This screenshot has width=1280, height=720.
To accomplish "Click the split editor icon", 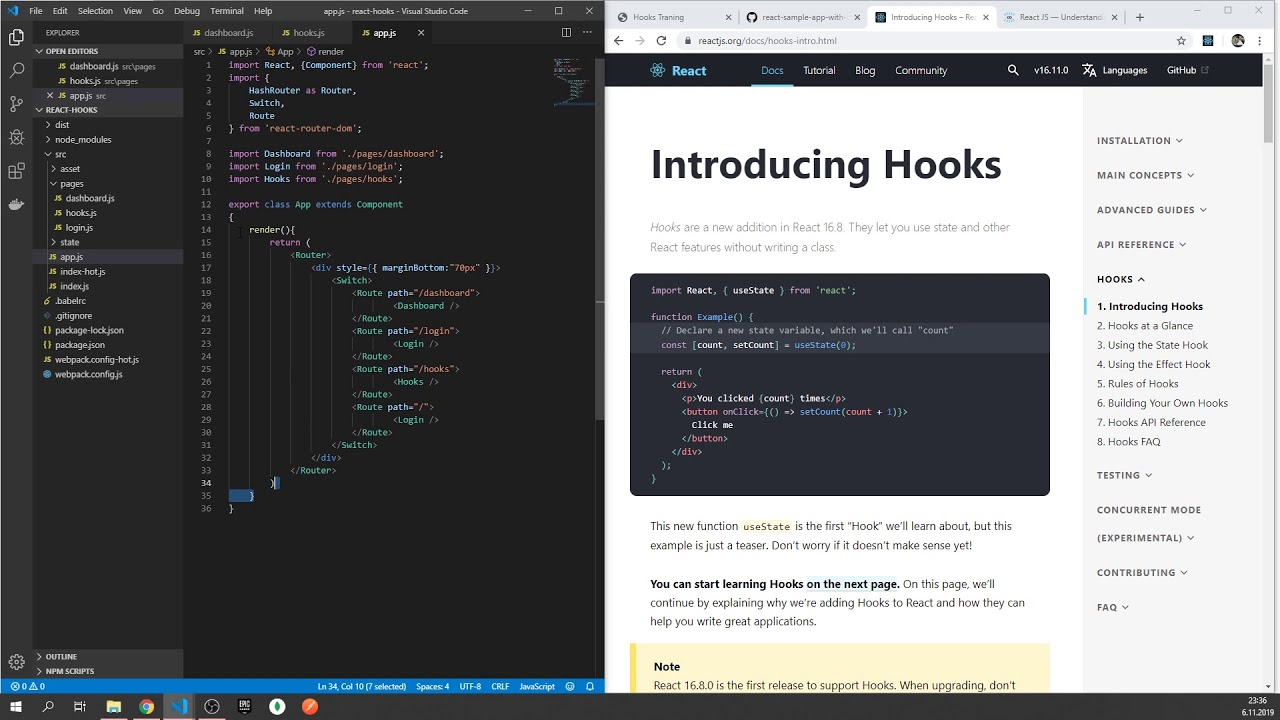I will (x=566, y=33).
